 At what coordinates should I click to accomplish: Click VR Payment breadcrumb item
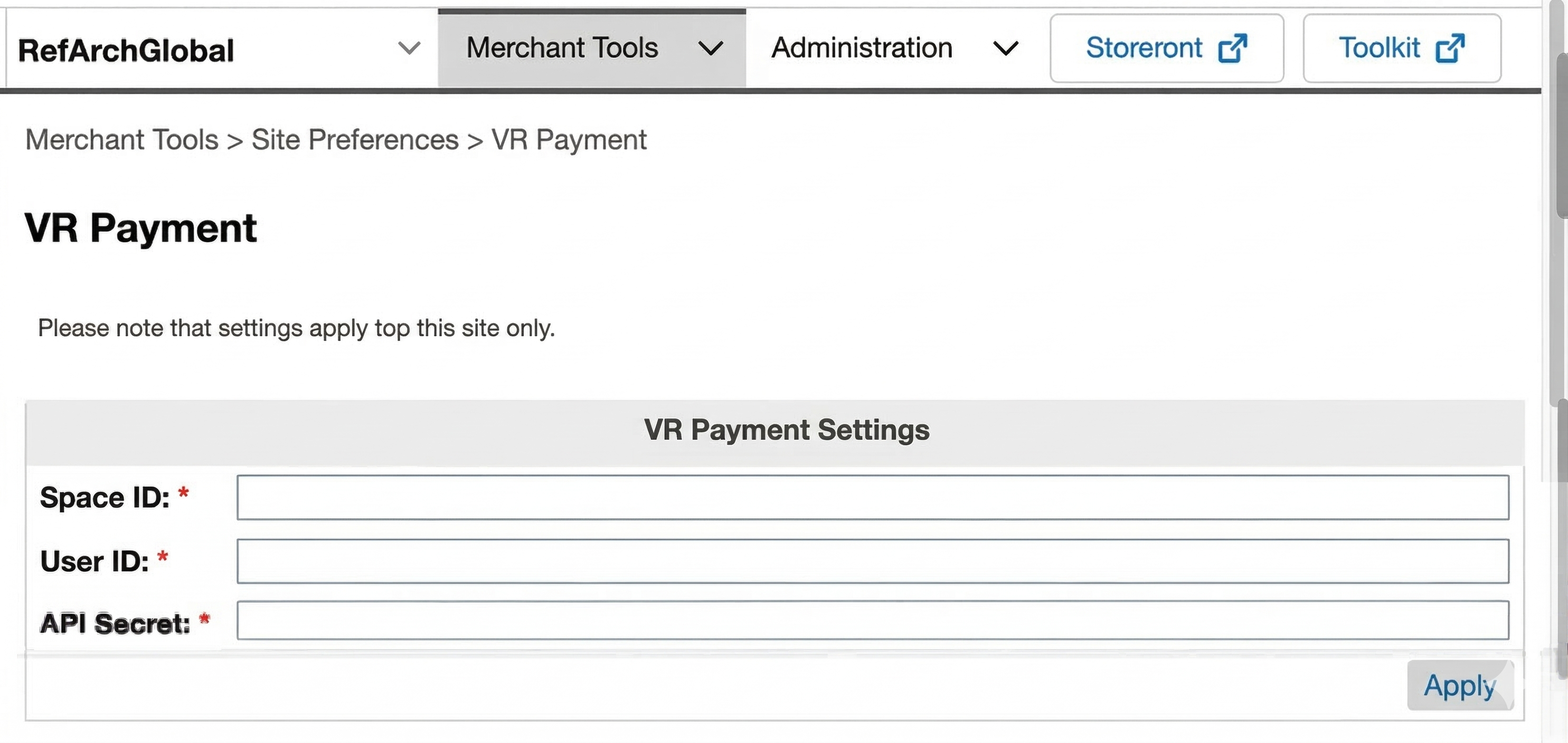coord(569,140)
